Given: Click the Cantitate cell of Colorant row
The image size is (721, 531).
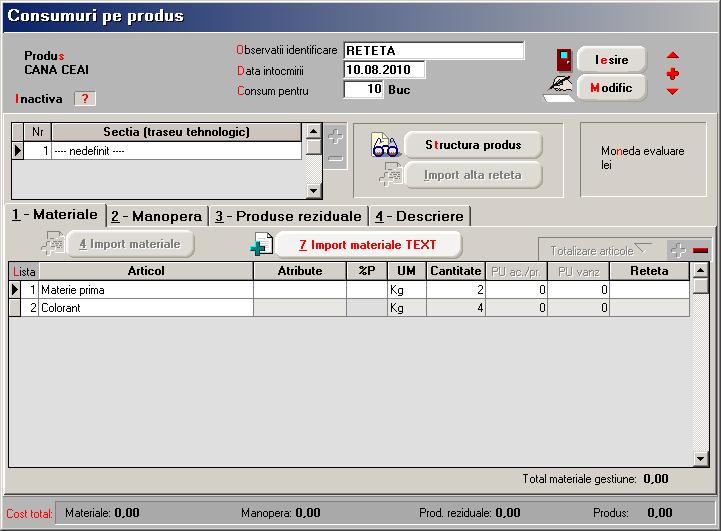Looking at the screenshot, I should 456,308.
